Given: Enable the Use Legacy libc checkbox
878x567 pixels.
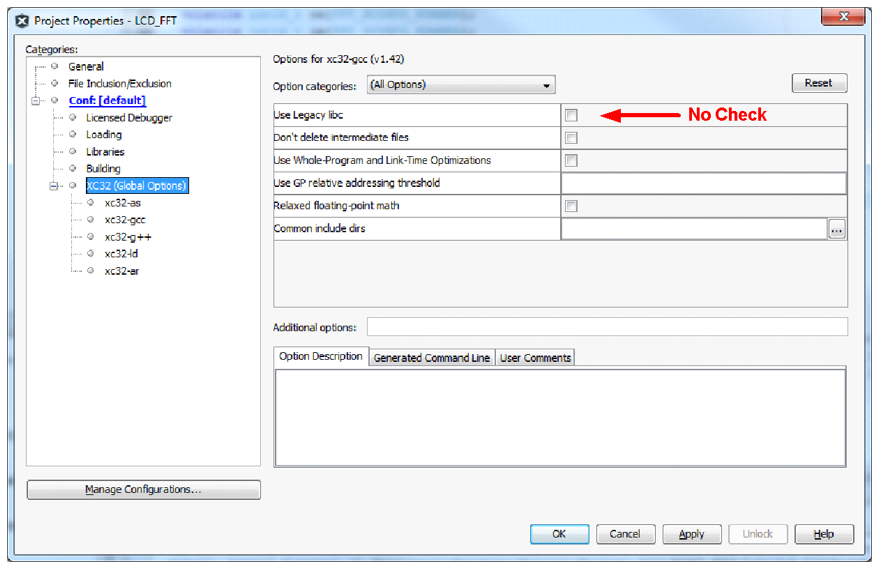Looking at the screenshot, I should [x=571, y=115].
